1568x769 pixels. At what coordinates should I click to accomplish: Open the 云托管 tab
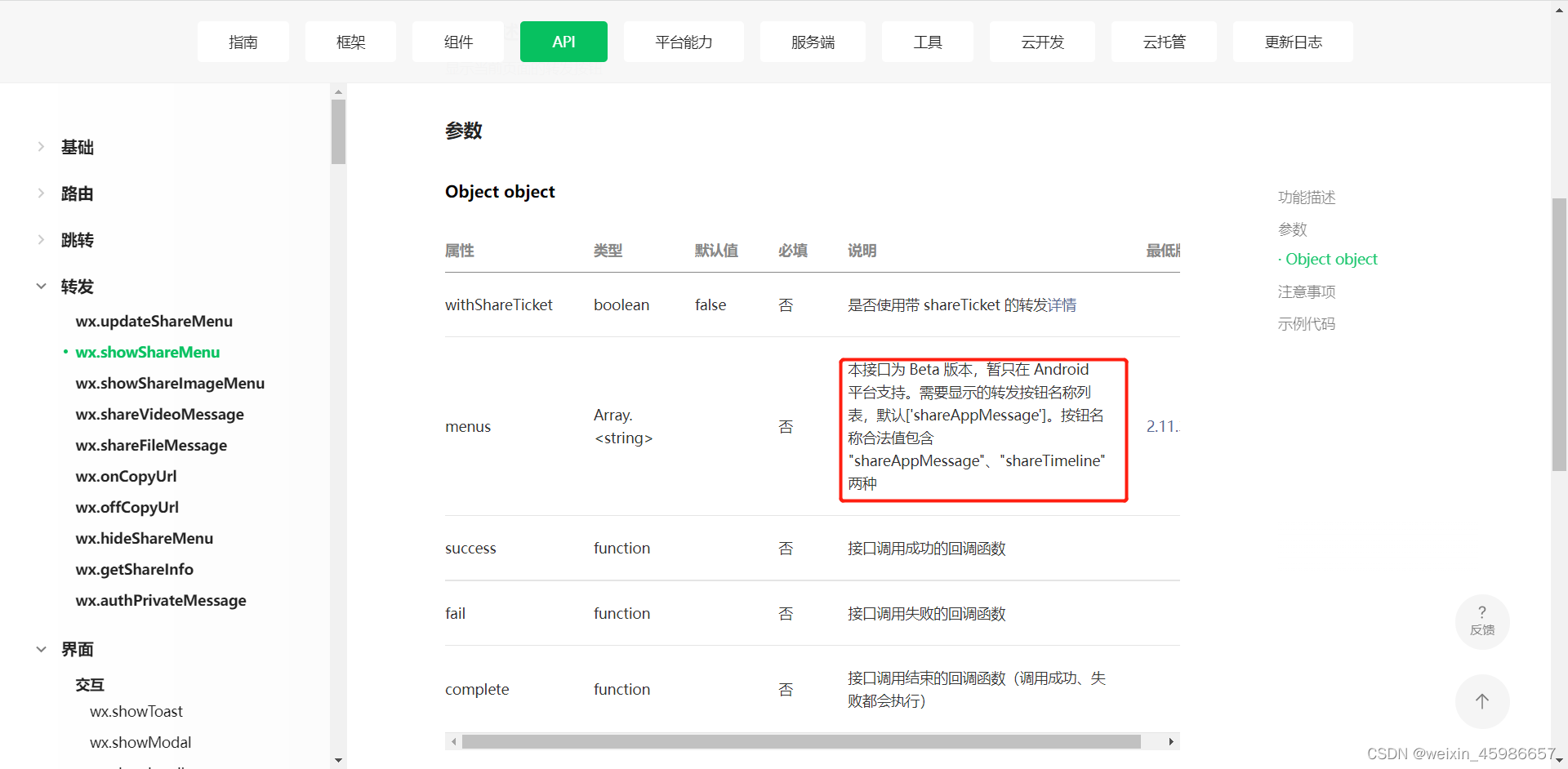click(1164, 42)
